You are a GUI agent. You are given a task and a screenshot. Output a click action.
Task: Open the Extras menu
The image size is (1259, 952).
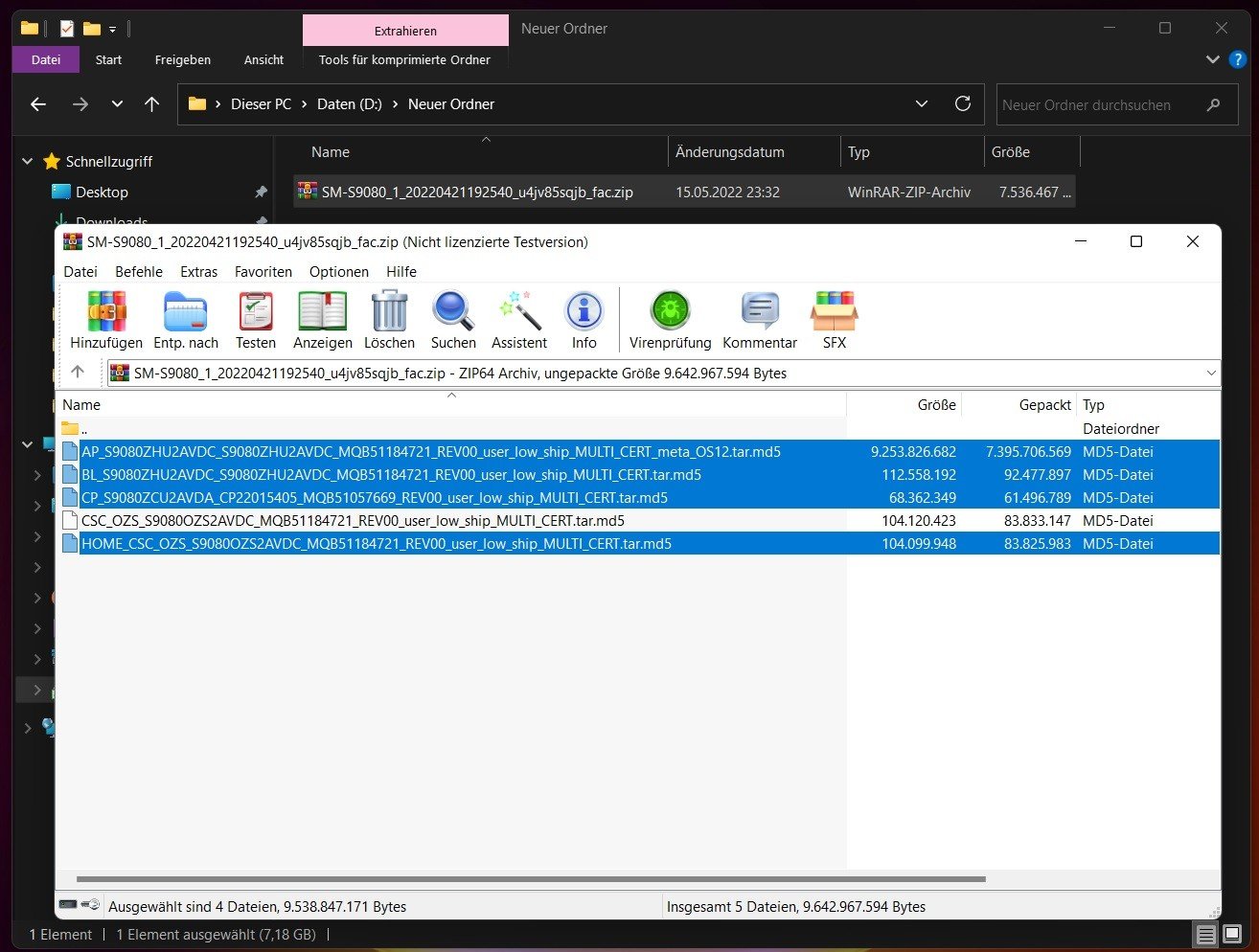(198, 272)
